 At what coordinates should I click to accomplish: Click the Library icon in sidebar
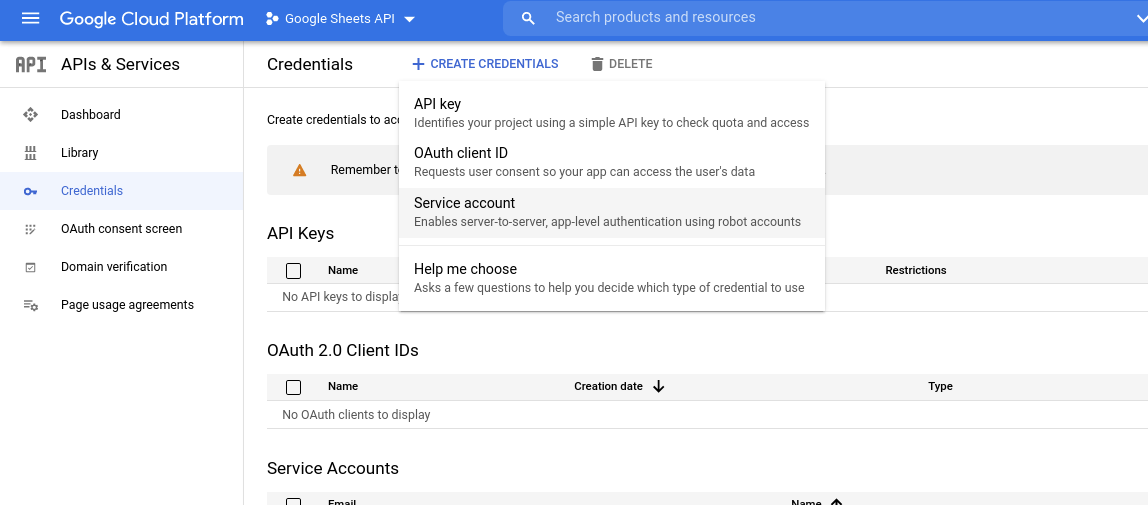coord(30,153)
